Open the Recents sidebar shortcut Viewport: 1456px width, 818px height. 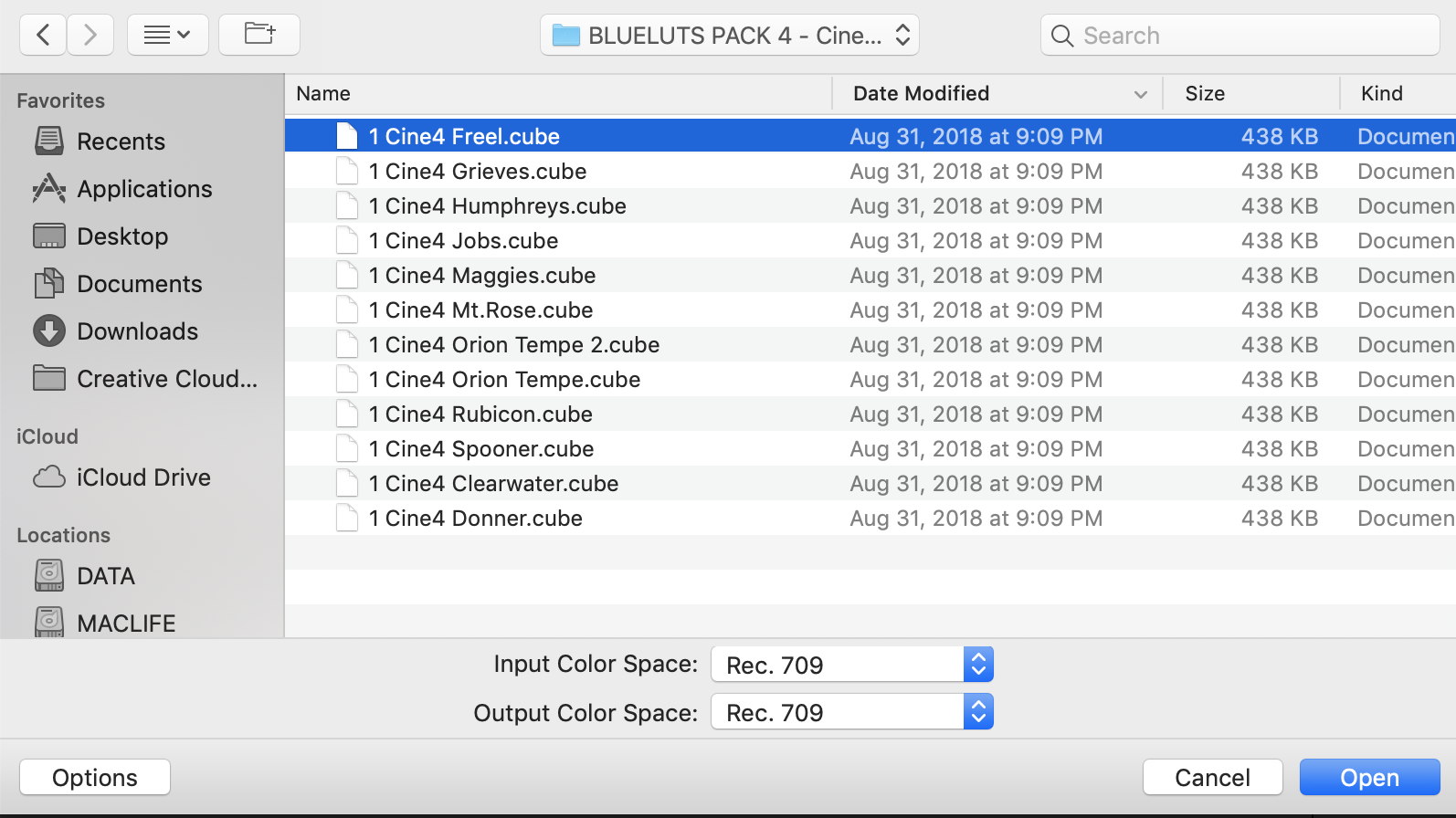121,142
